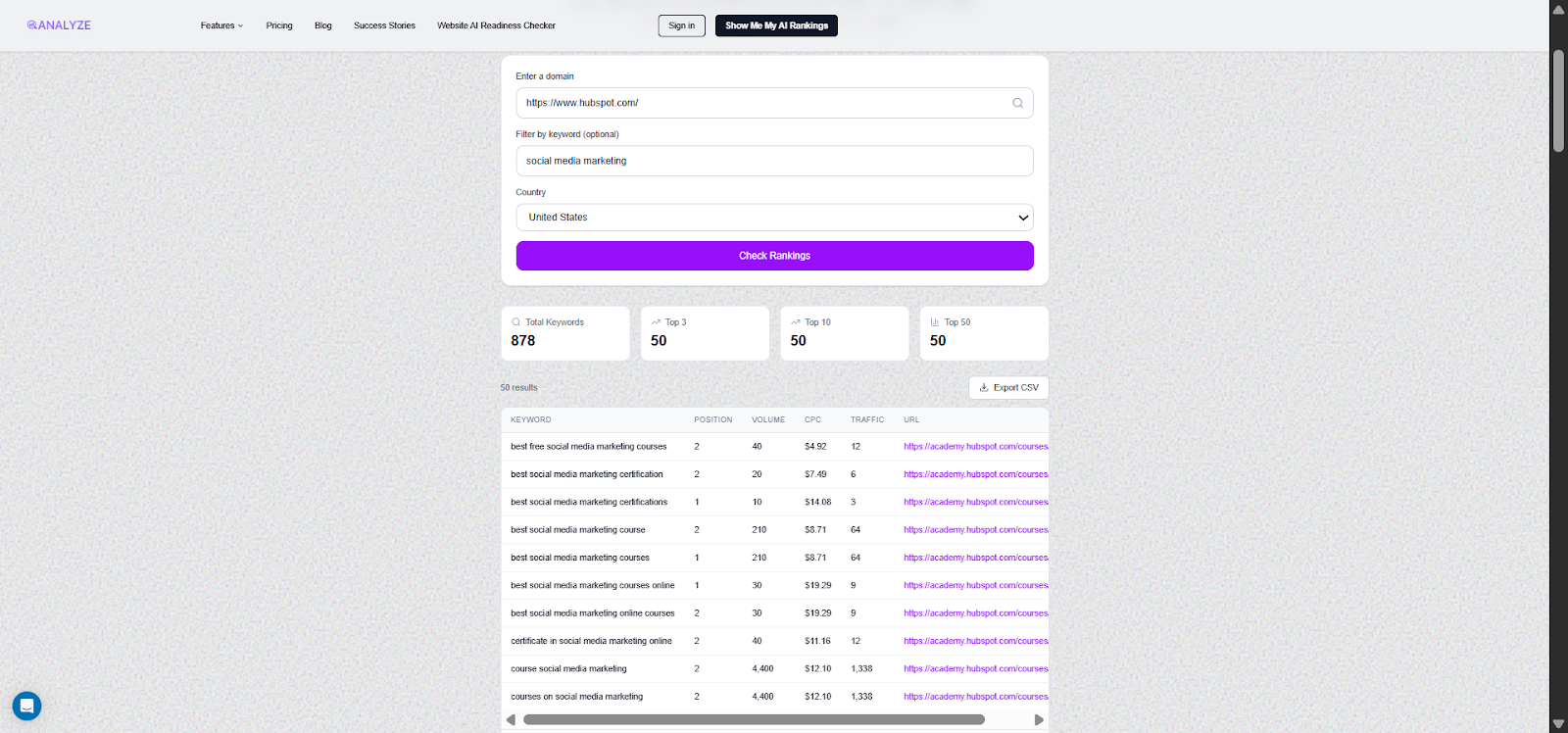Click the Top 3 trend arrow icon
The width and height of the screenshot is (1568, 733).
click(656, 322)
